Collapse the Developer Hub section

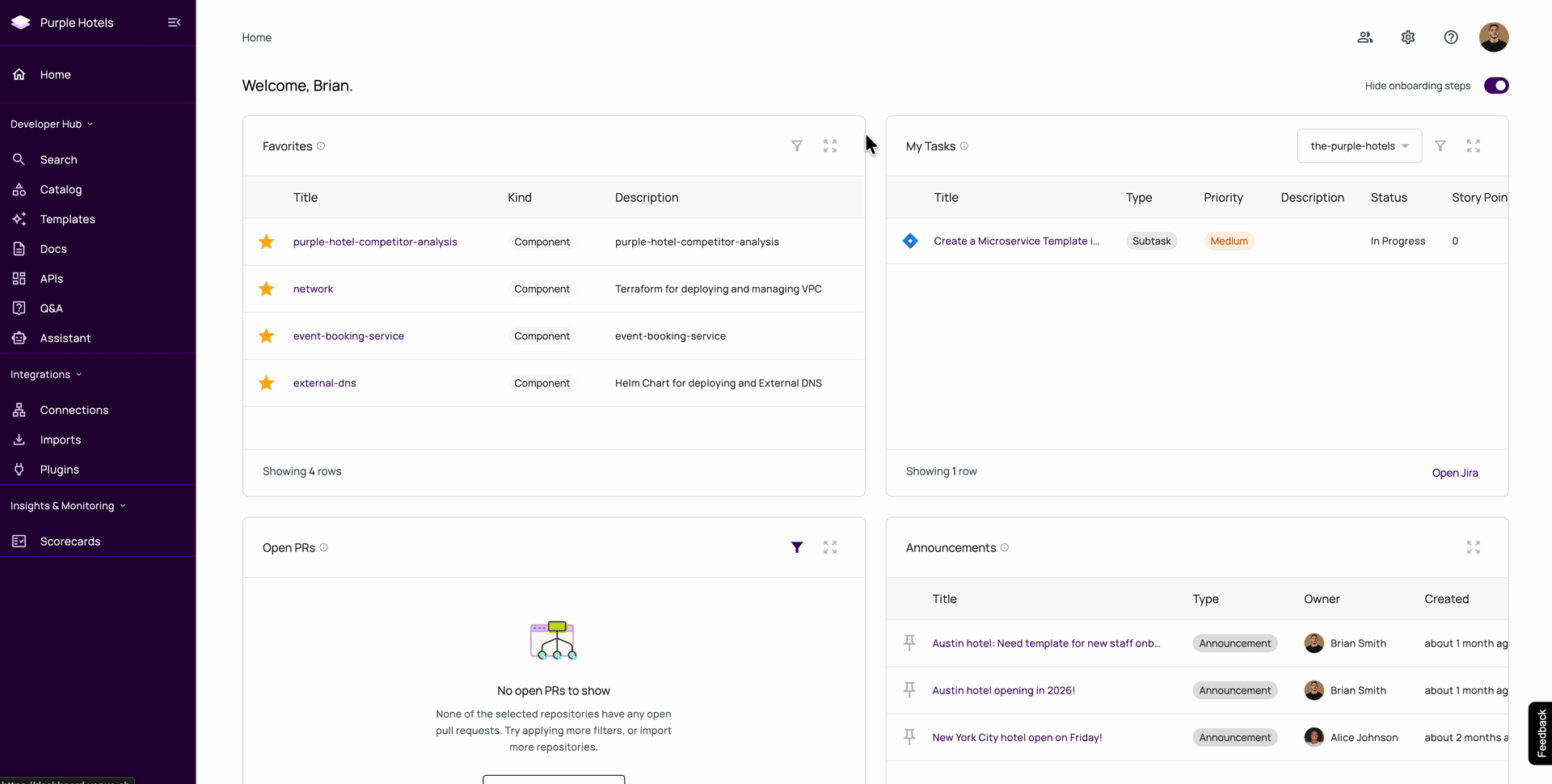52,124
